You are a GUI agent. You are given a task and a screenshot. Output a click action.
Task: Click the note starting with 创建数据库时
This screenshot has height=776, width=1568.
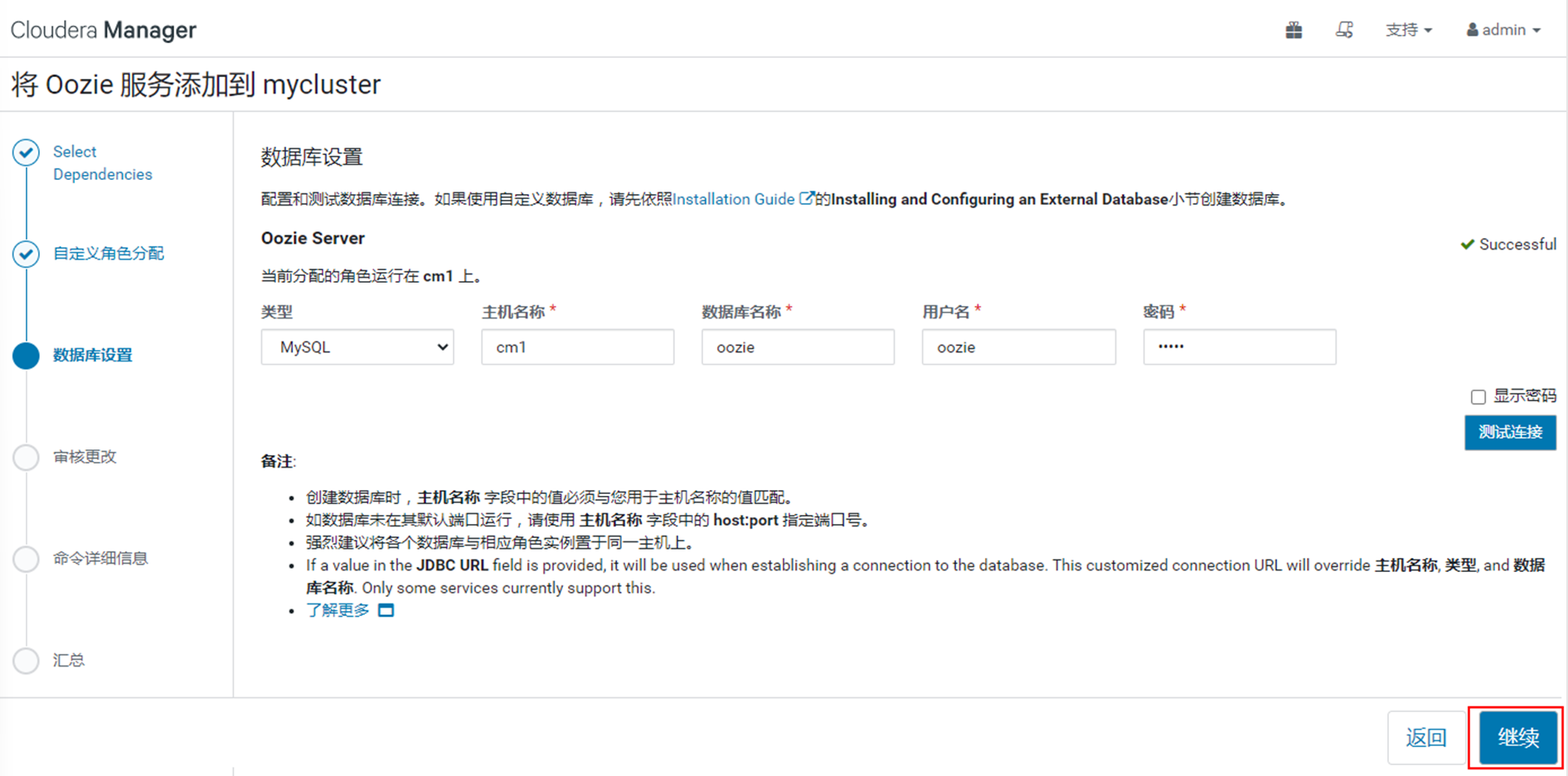tap(552, 497)
